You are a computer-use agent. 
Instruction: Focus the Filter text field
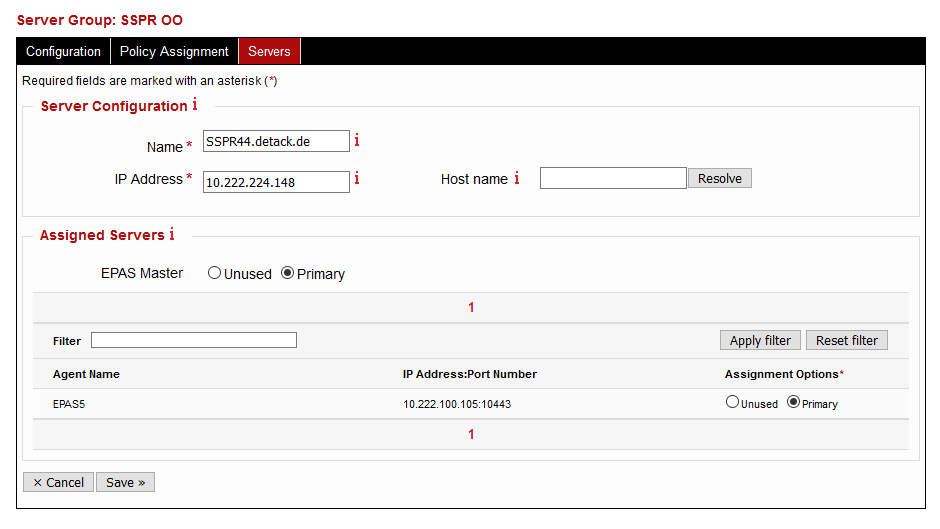point(194,340)
